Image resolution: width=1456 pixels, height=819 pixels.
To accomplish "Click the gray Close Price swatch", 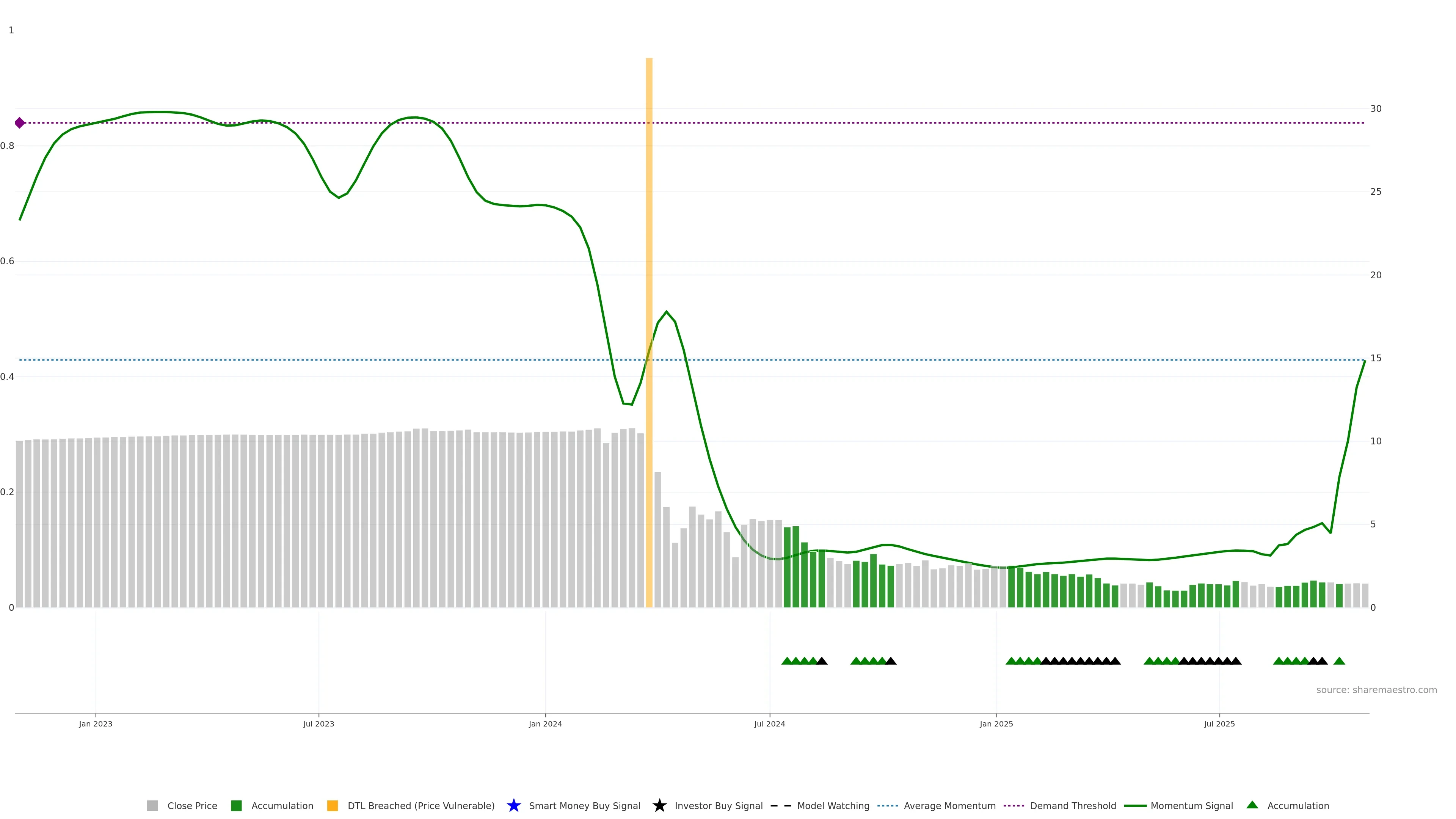I will [152, 805].
